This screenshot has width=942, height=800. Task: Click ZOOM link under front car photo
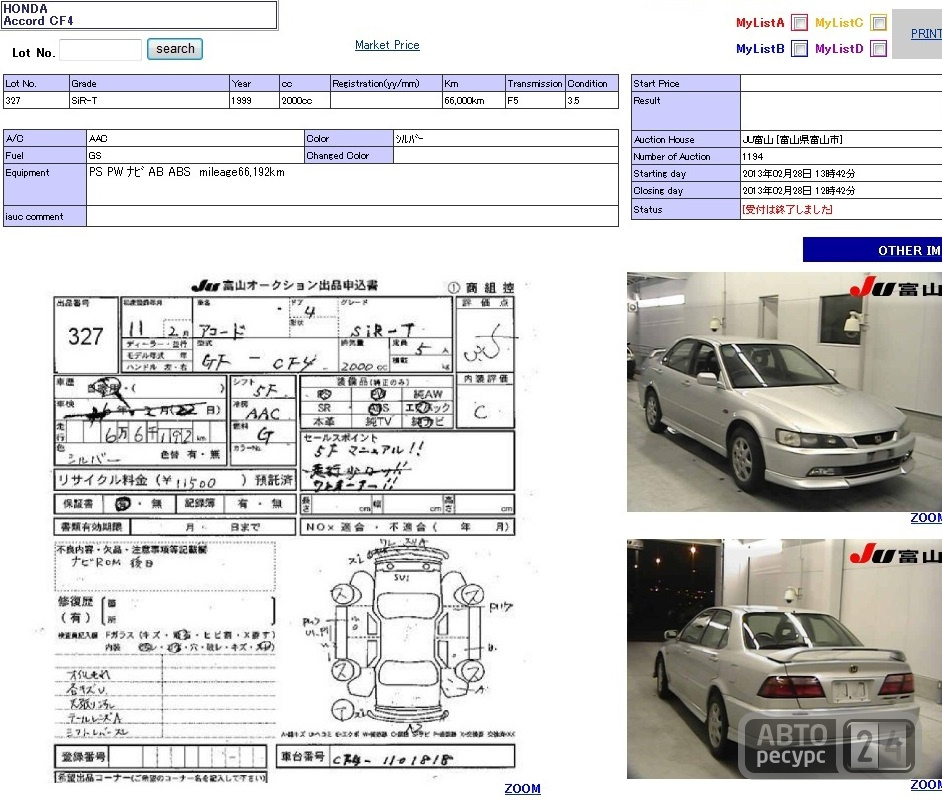point(926,518)
